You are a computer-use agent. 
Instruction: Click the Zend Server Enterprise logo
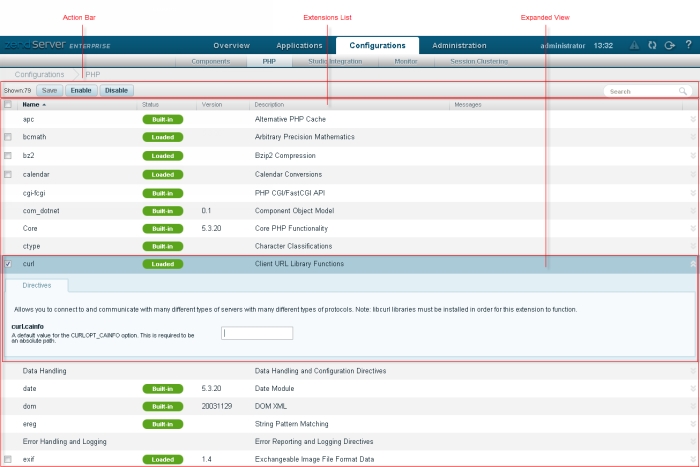tap(57, 46)
